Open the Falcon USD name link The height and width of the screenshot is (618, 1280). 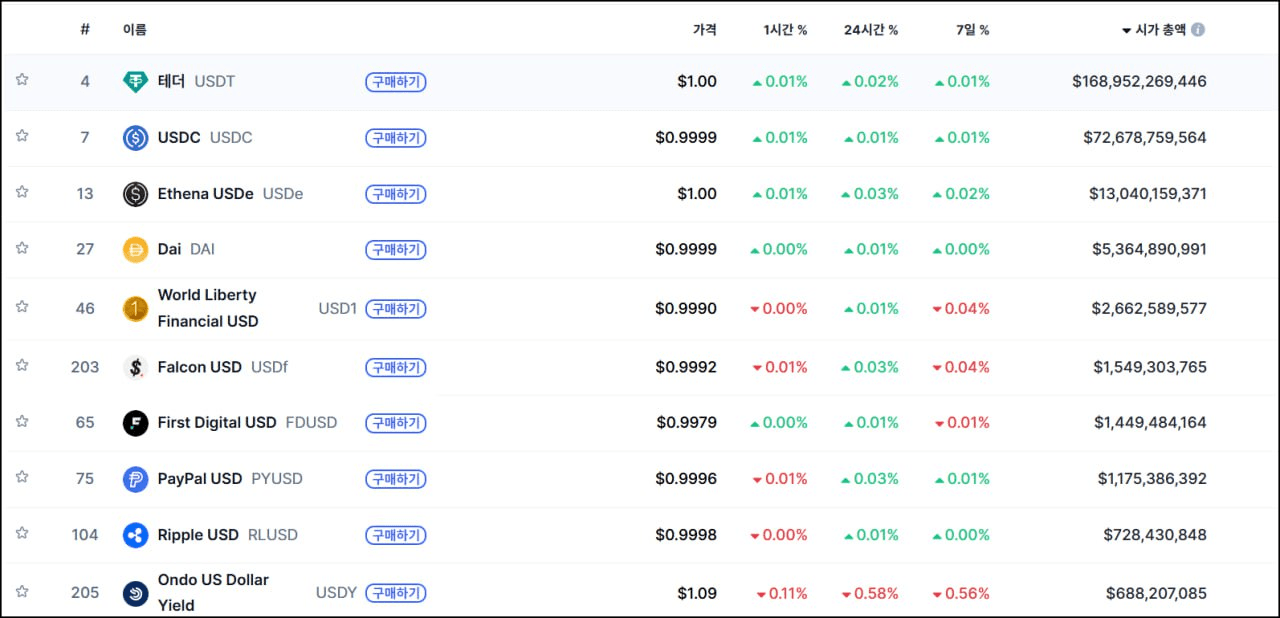pos(200,367)
